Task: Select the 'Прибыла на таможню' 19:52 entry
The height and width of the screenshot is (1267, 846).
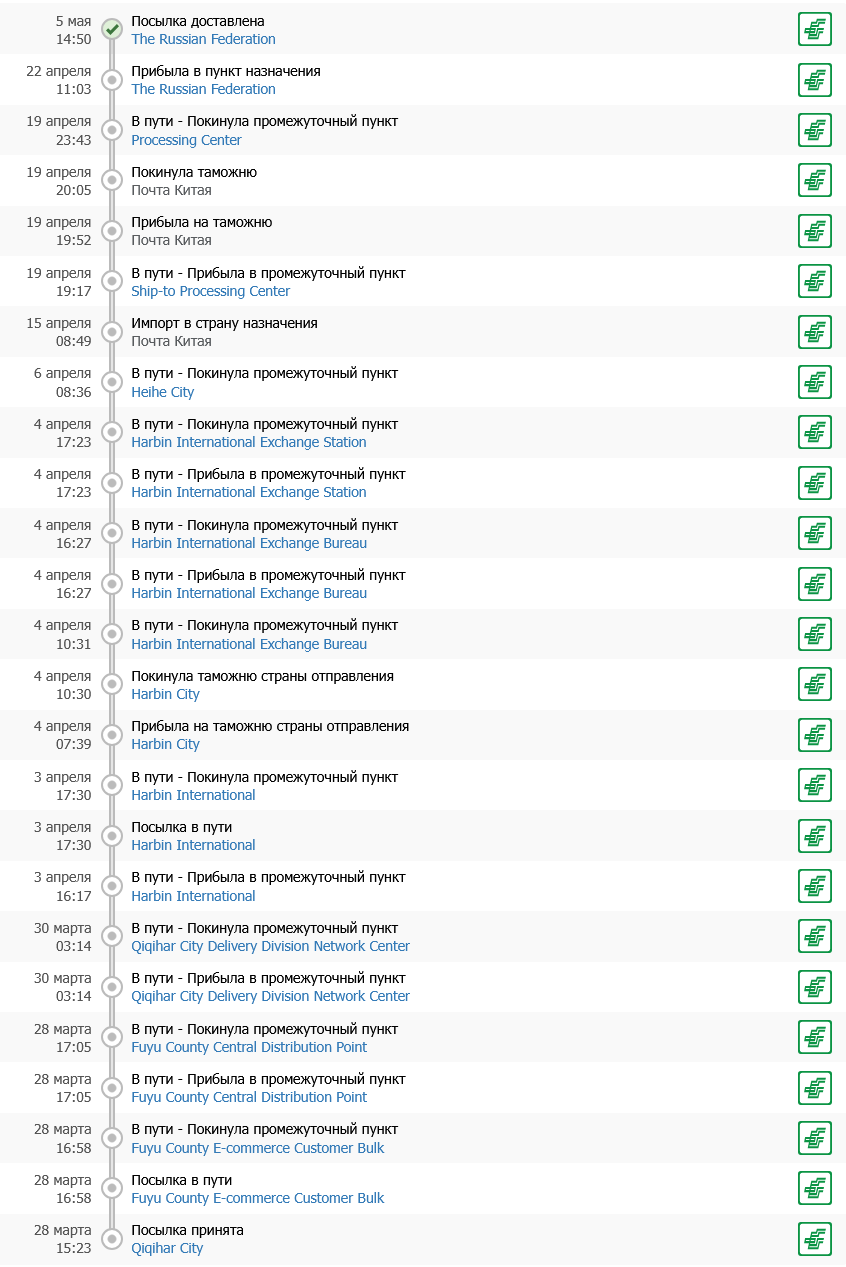Action: tap(423, 231)
